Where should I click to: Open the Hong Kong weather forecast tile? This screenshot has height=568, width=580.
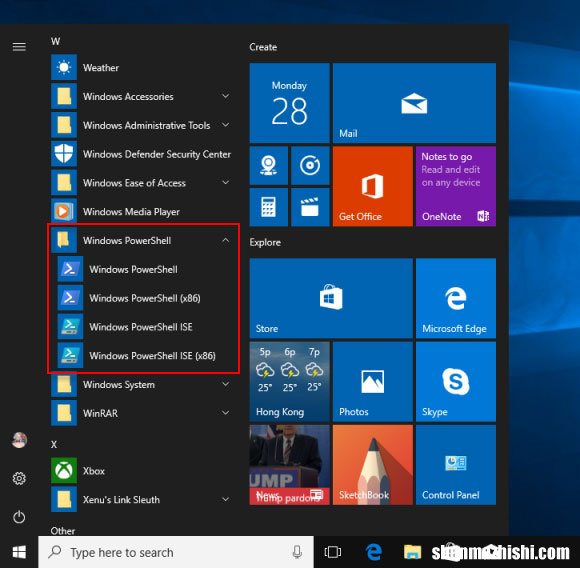pos(289,381)
